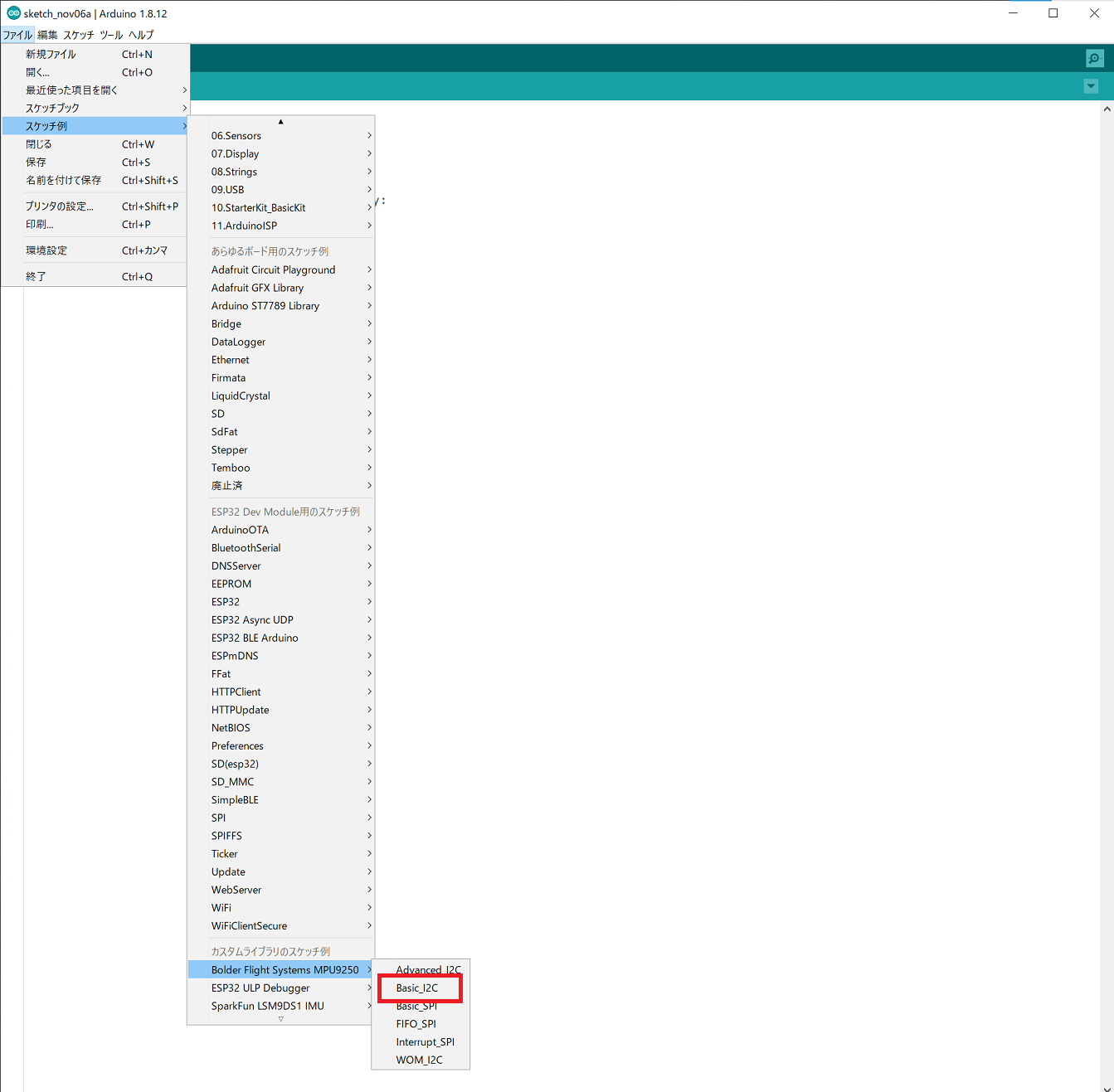Open the WOM_I2C example sketch

[419, 1060]
